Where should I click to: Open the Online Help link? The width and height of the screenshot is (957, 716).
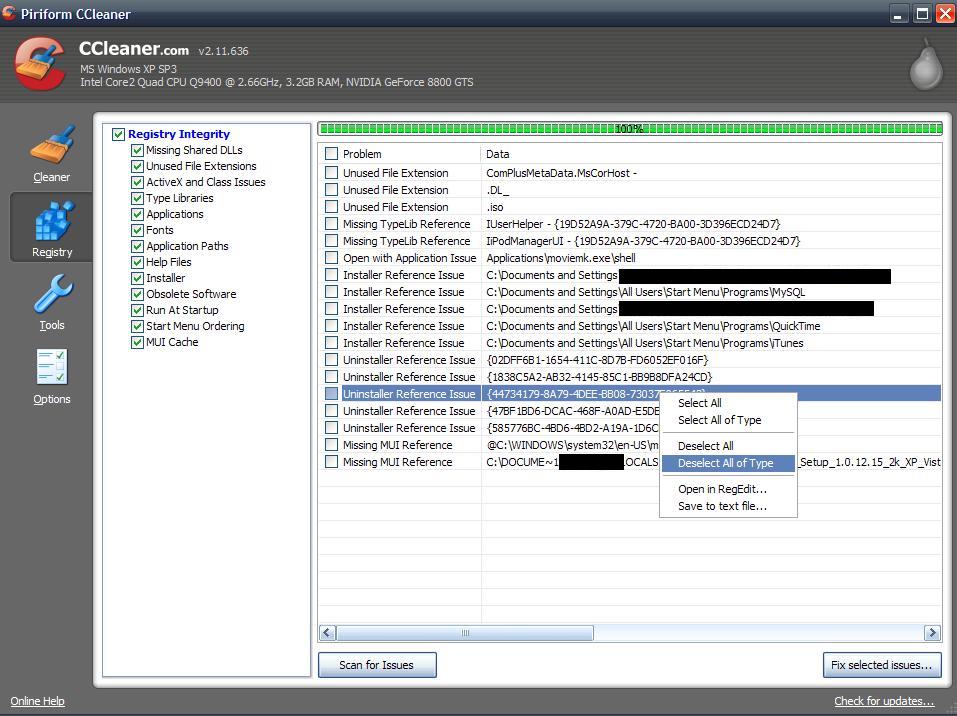pos(37,701)
